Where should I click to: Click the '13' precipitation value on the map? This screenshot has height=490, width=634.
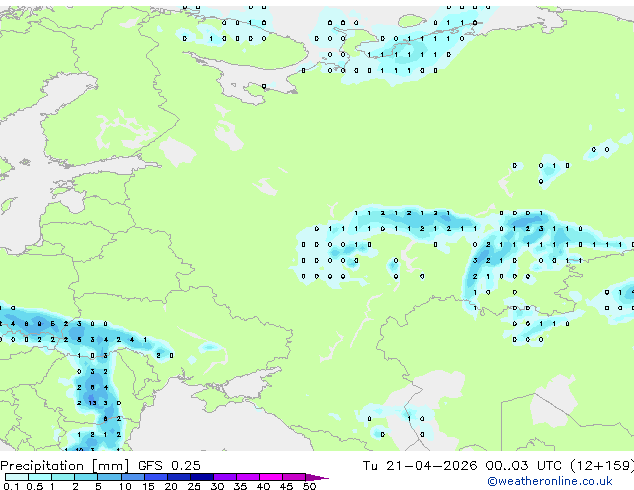(92, 403)
